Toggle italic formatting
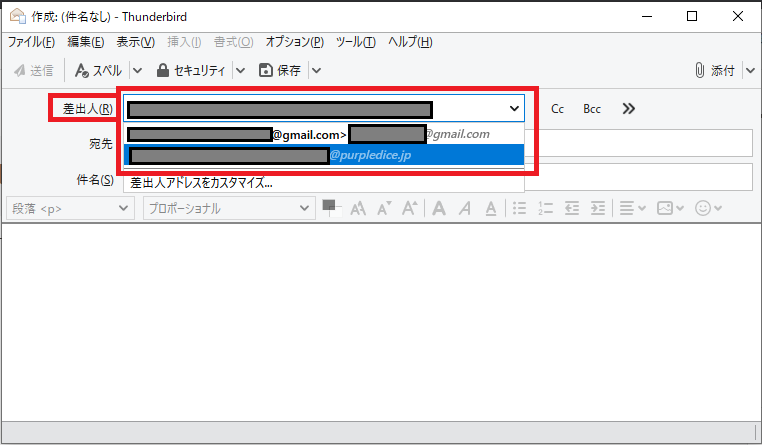 465,208
